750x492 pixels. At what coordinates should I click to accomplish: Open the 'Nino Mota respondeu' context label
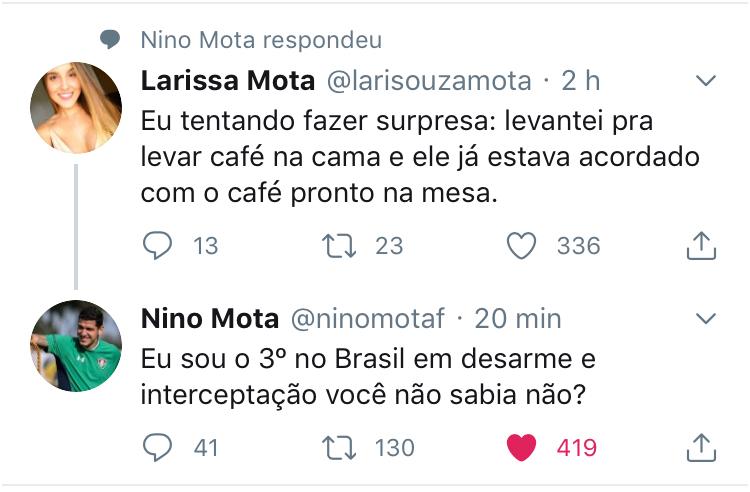click(x=261, y=40)
